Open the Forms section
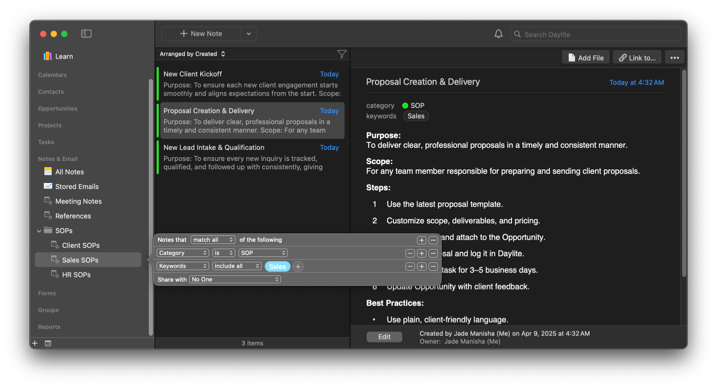 coord(47,293)
